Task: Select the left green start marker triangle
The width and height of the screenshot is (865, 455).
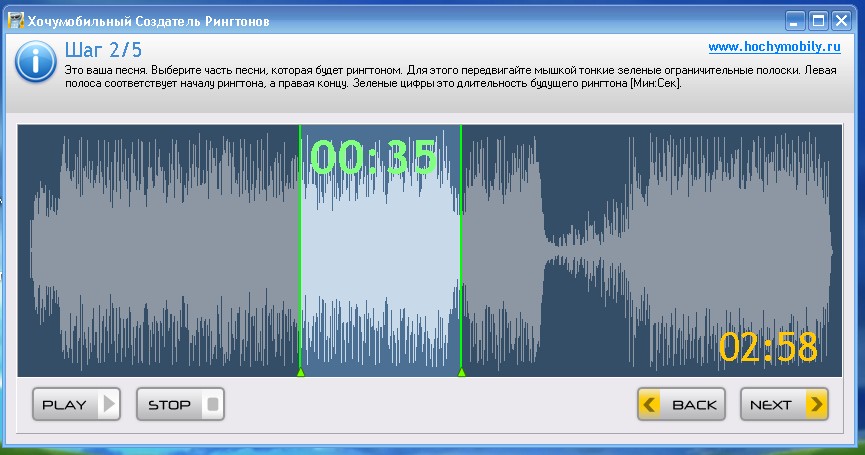Action: pyautogui.click(x=301, y=372)
